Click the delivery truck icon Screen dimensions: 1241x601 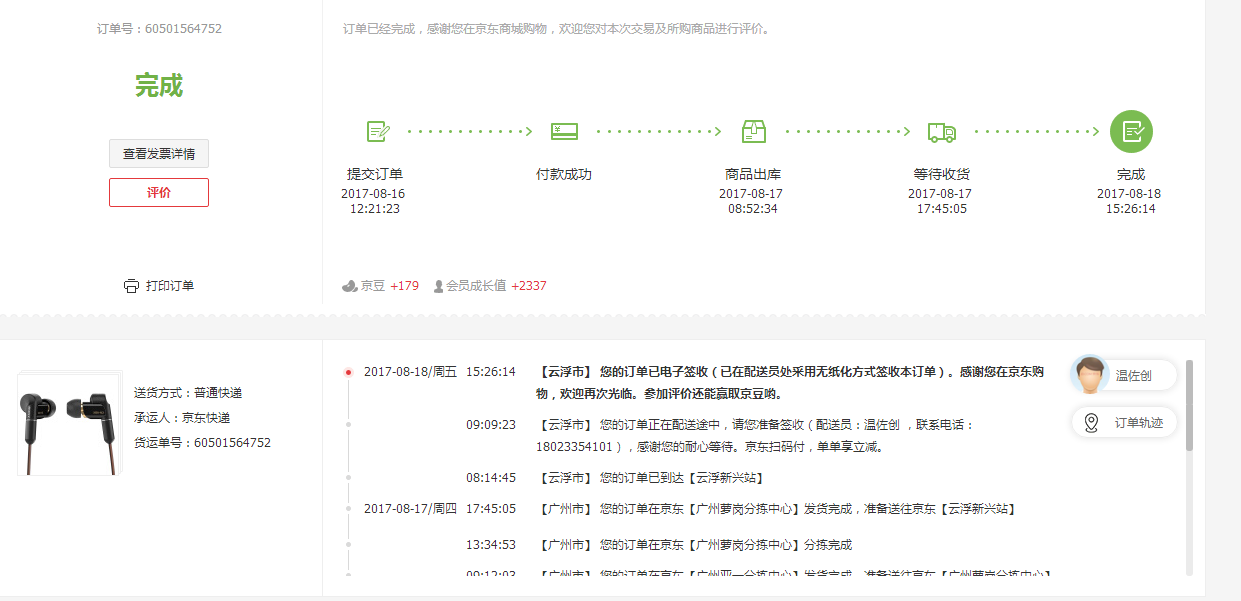coord(941,131)
